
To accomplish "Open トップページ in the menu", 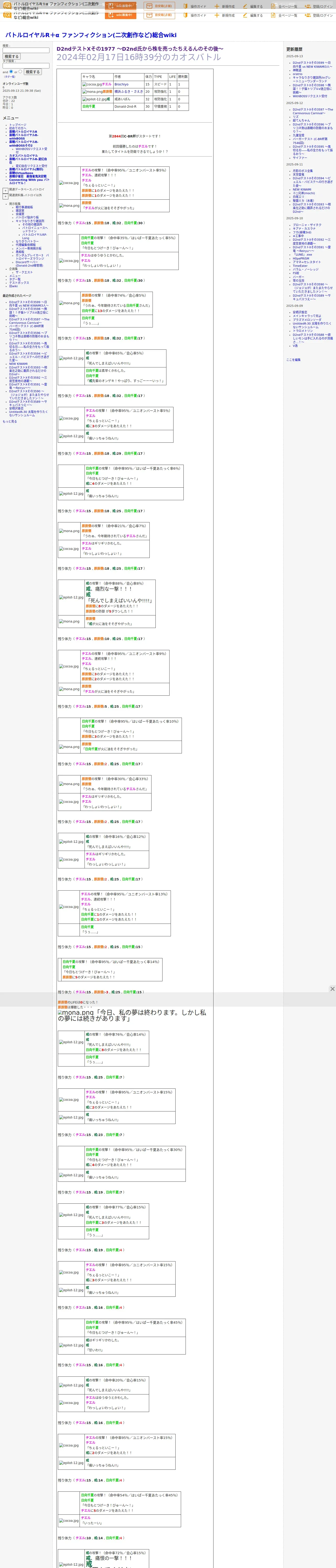I will (18, 125).
